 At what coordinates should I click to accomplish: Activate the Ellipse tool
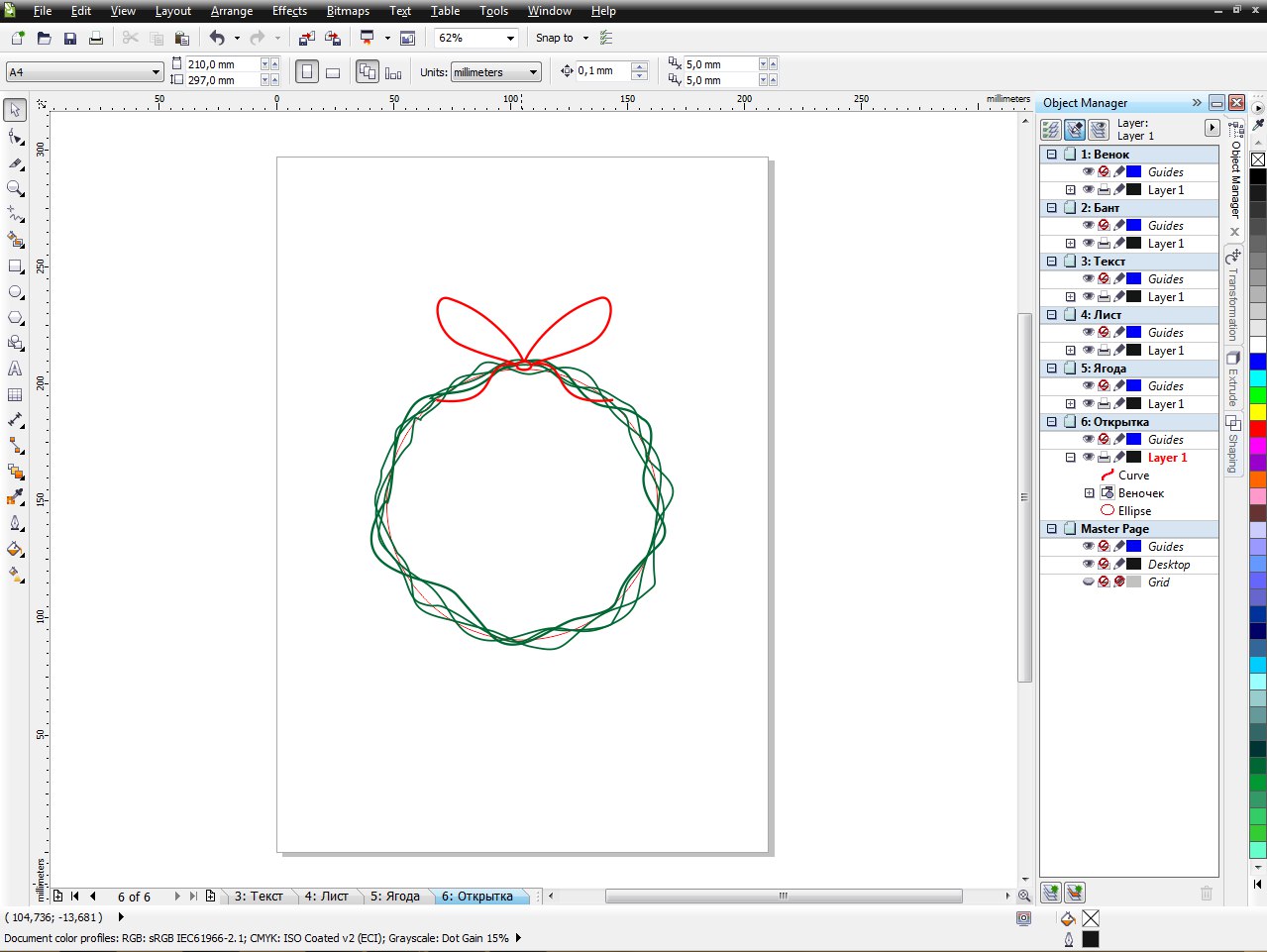tap(15, 292)
